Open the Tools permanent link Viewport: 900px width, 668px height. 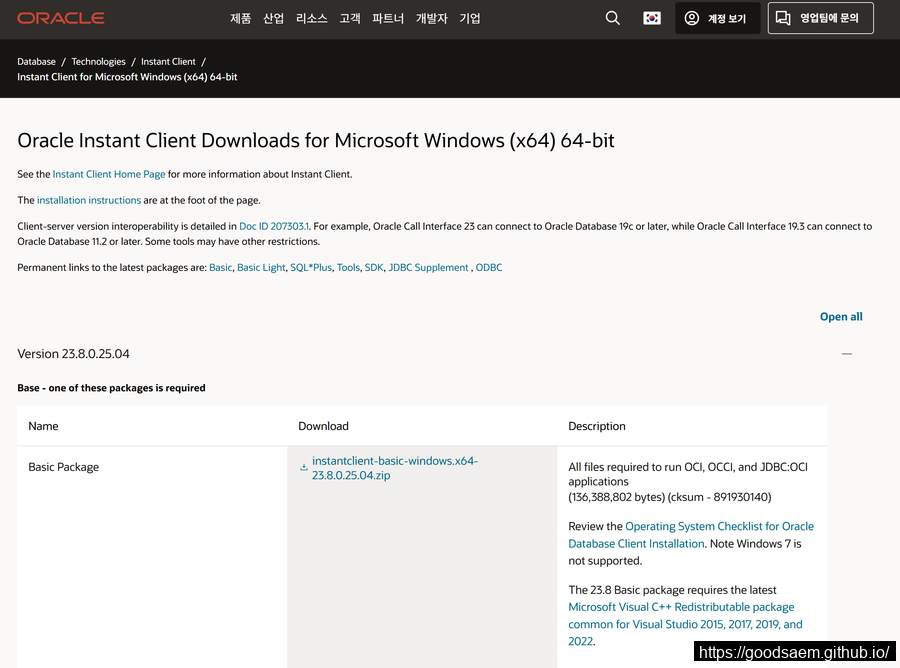pyautogui.click(x=348, y=267)
